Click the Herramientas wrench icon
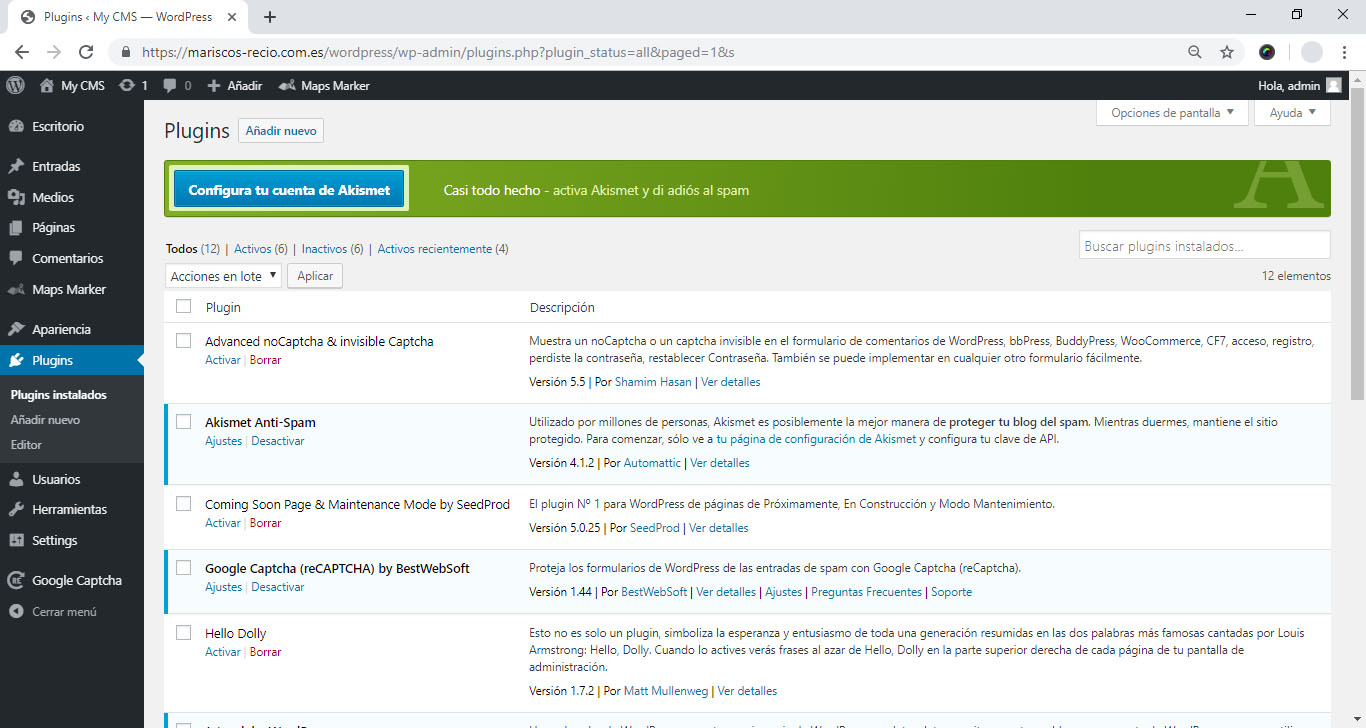Image resolution: width=1366 pixels, height=728 pixels. (x=15, y=510)
